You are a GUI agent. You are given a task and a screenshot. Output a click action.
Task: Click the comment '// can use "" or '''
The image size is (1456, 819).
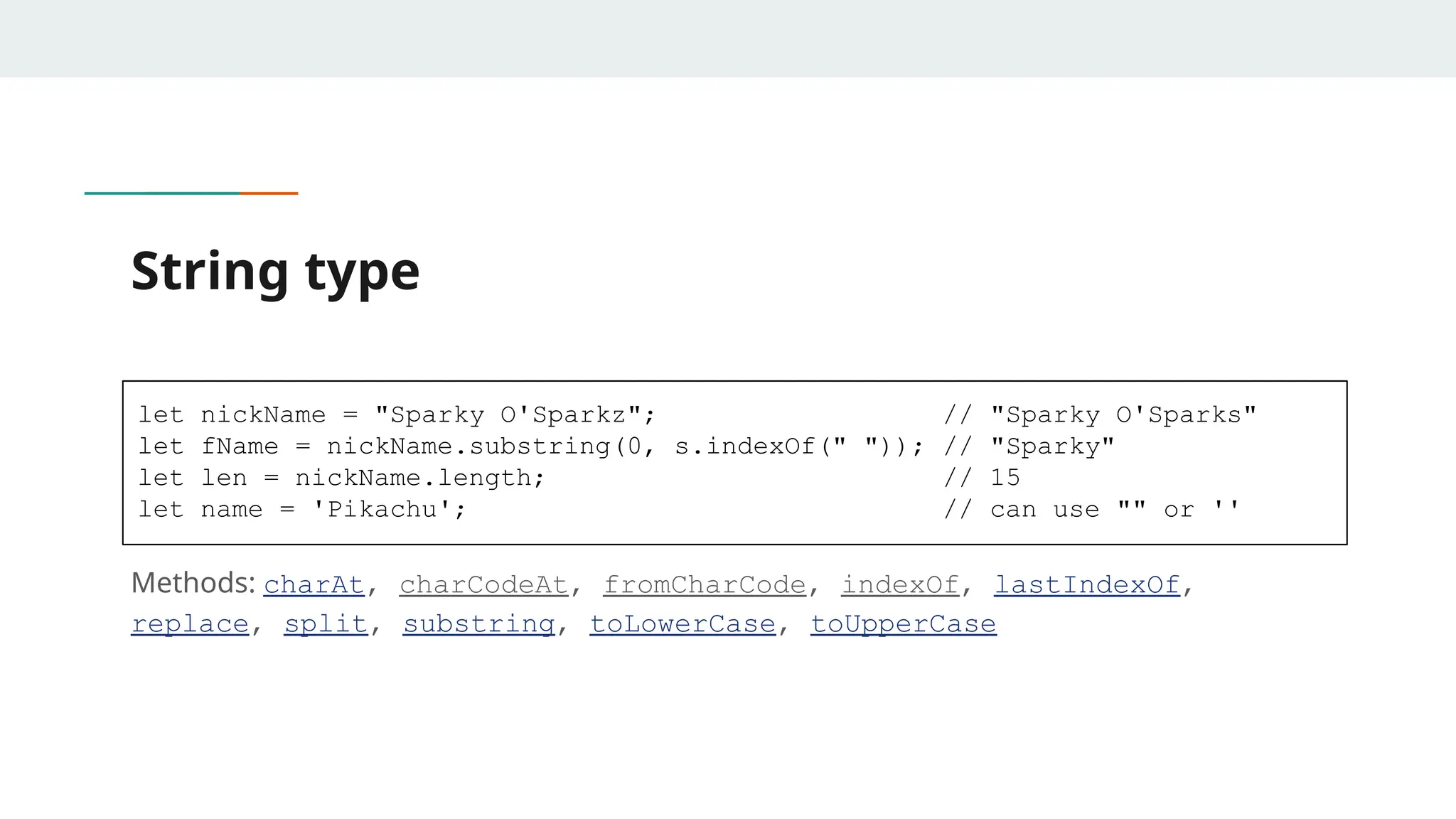coord(1091,509)
